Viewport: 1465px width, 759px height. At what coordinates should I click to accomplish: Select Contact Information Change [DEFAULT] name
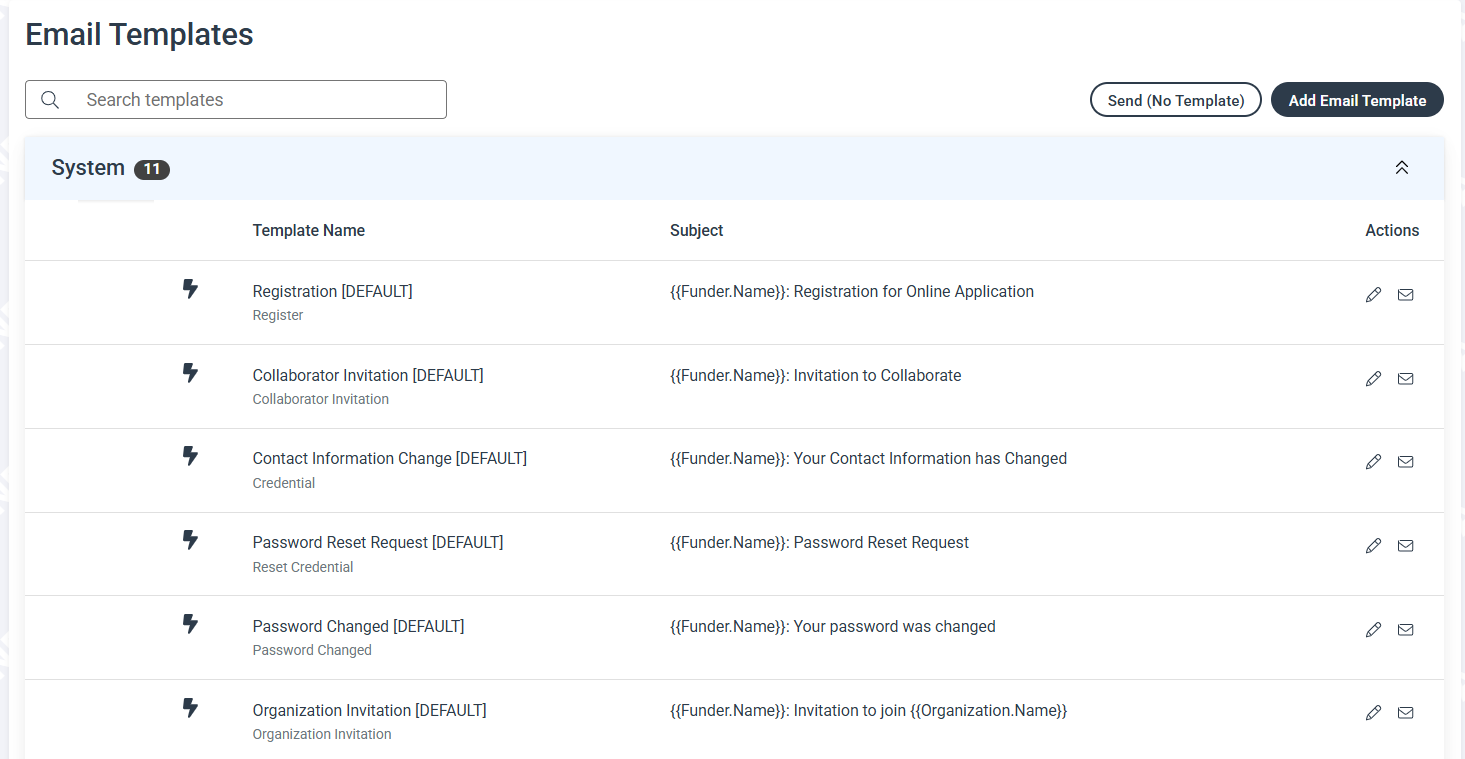[x=390, y=458]
